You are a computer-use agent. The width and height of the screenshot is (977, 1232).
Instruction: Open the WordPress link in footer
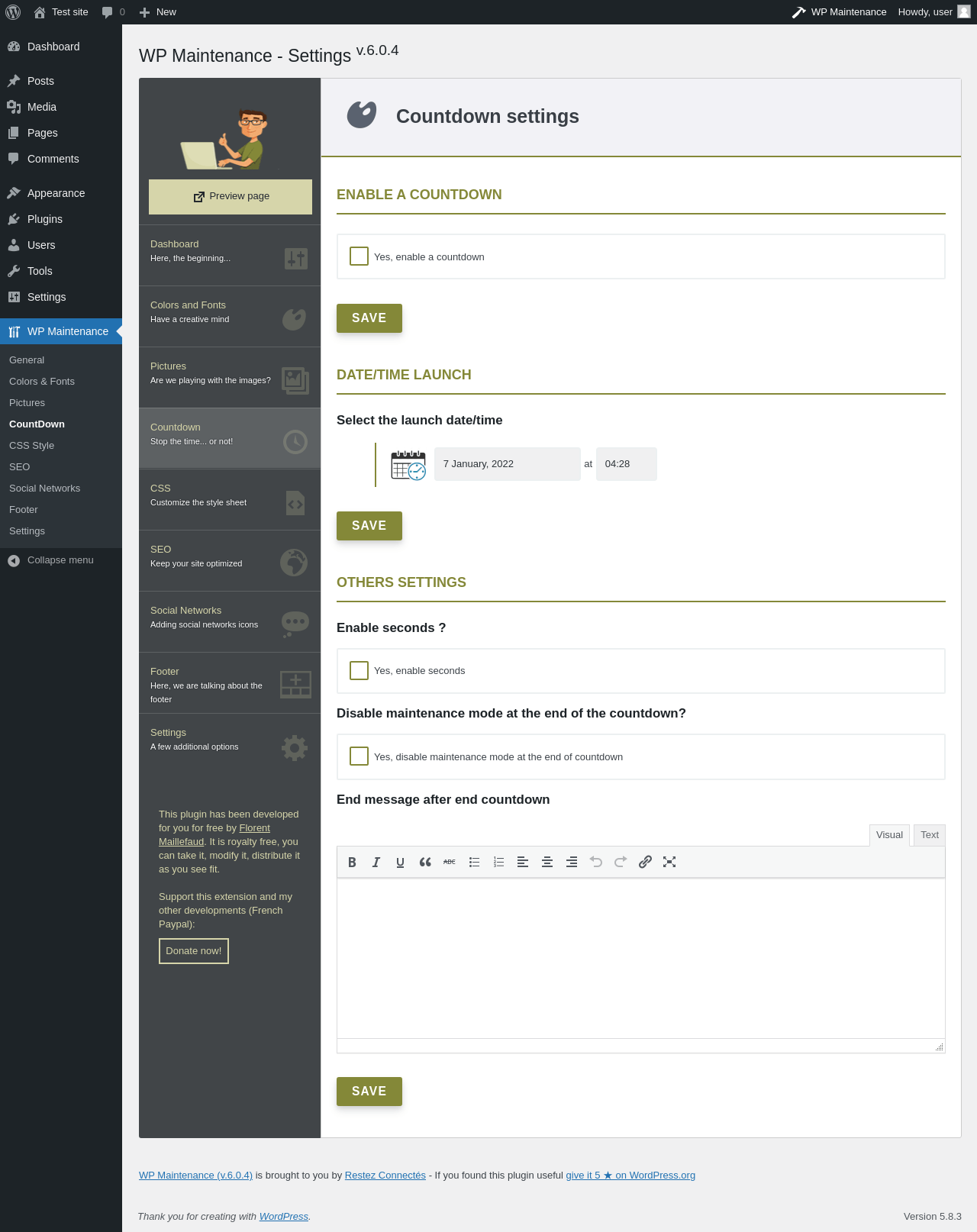point(284,1217)
